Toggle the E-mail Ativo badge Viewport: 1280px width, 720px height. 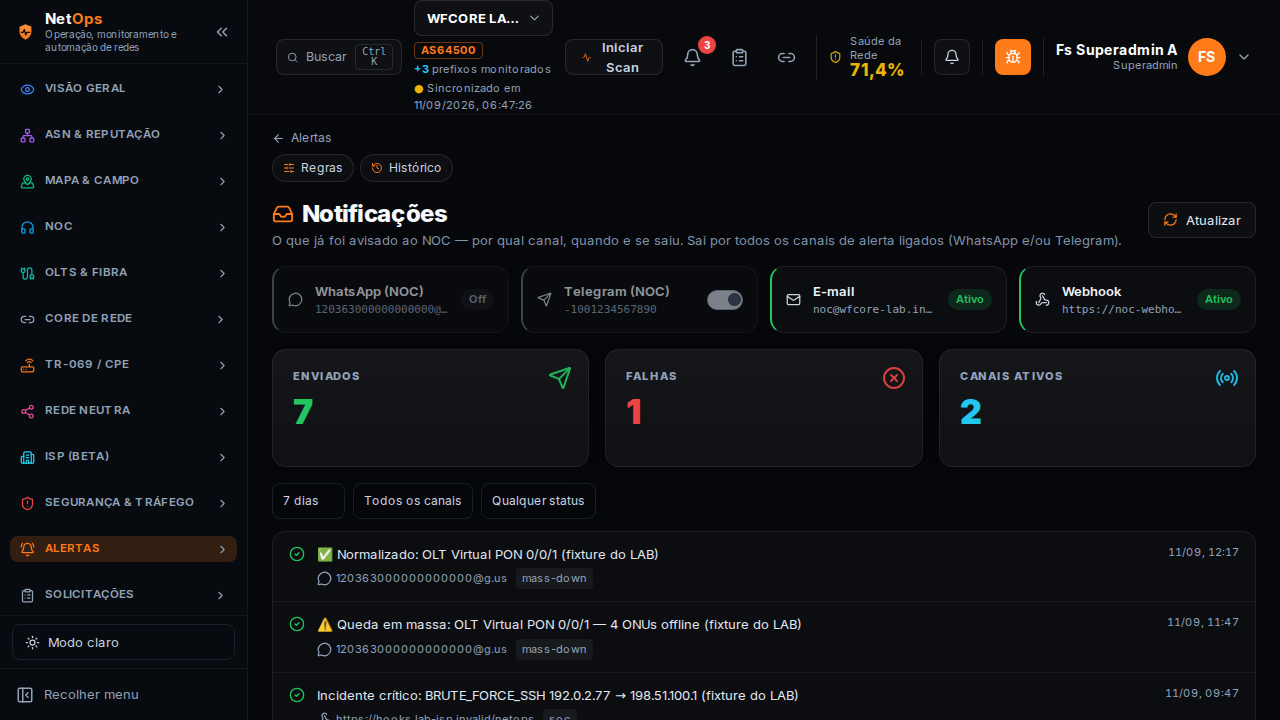tap(970, 299)
